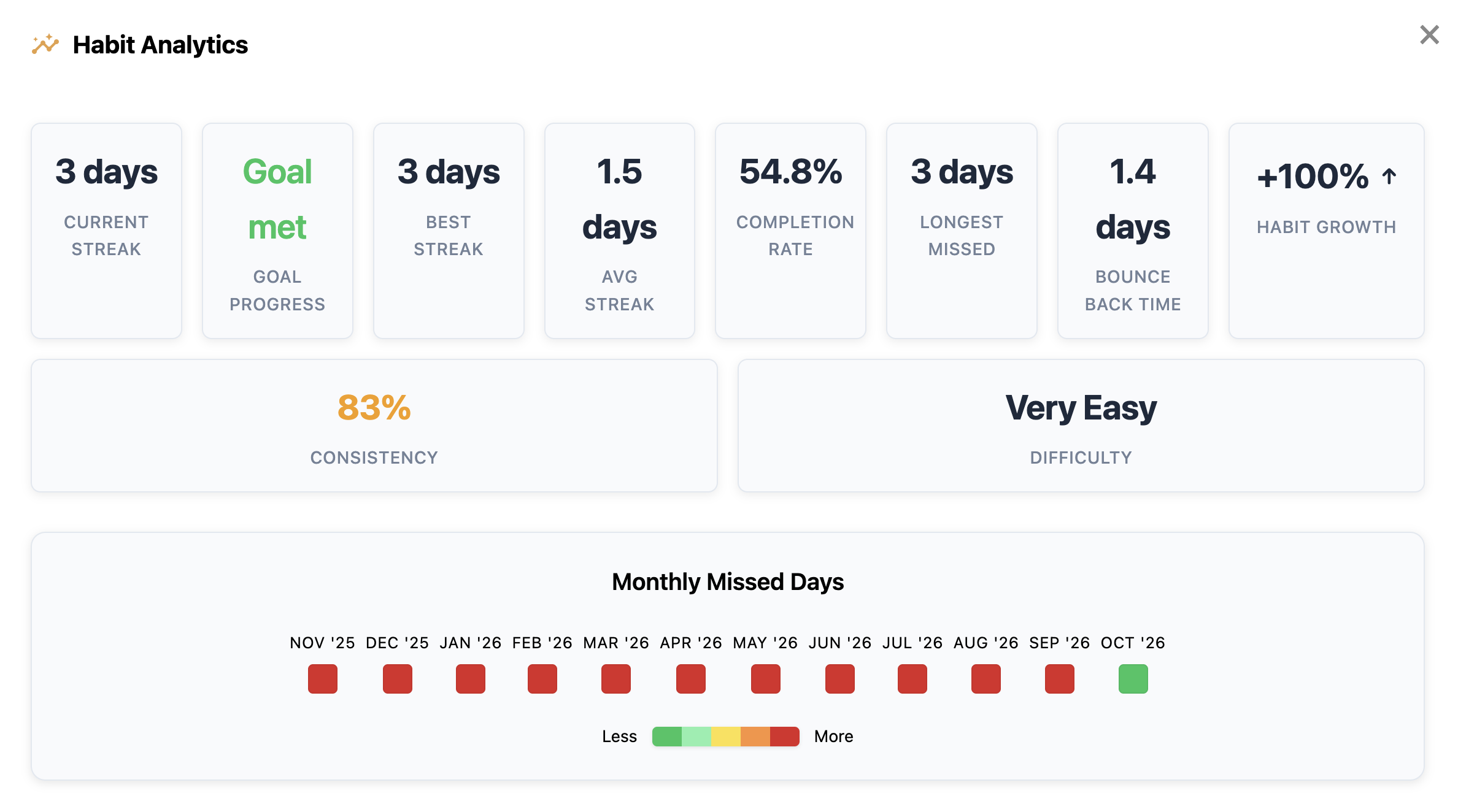Click the orange 83% consistency value
This screenshot has height=812, width=1458.
click(374, 408)
